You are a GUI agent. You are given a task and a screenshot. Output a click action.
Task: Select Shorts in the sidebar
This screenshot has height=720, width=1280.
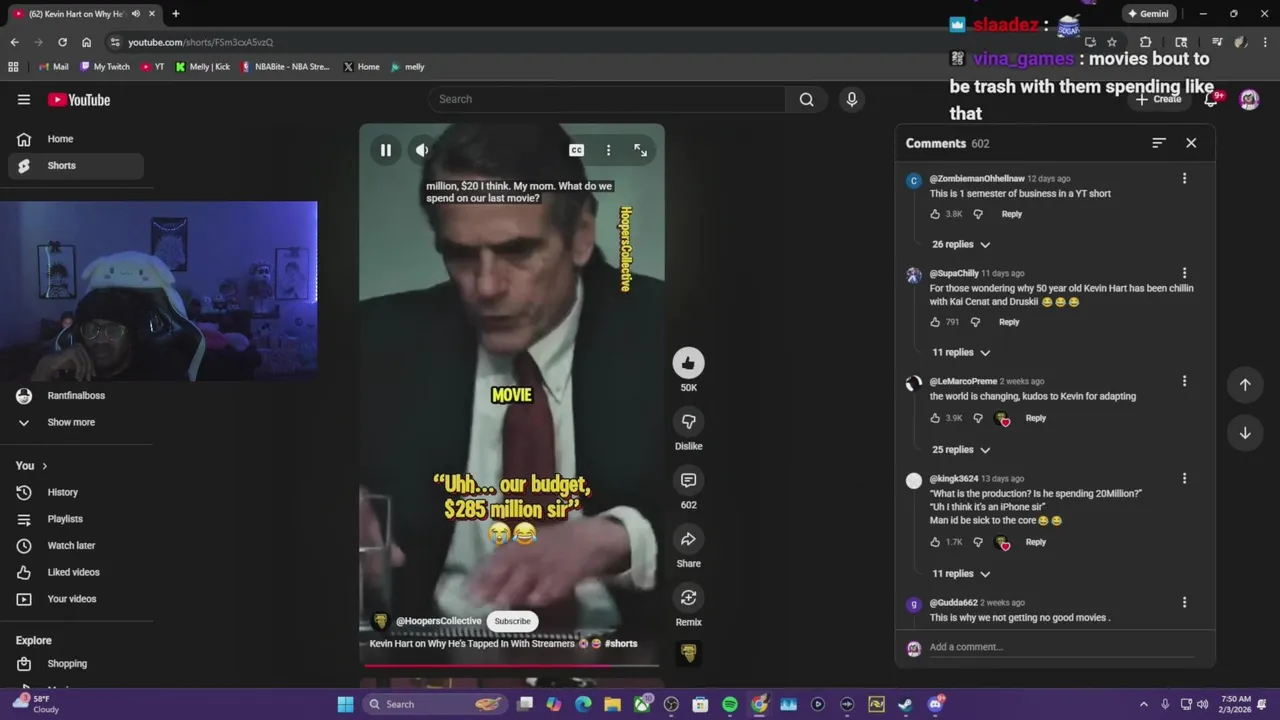[x=76, y=166]
